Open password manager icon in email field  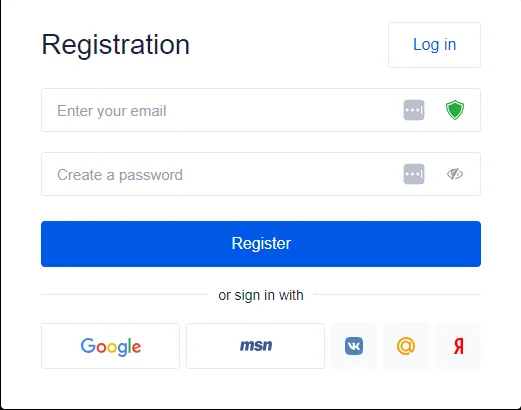[x=414, y=110]
